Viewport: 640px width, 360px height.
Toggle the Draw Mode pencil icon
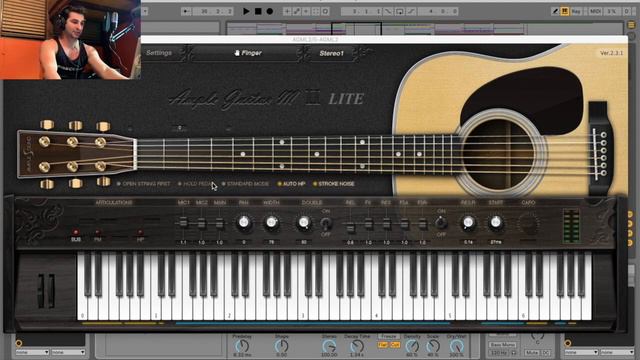[x=555, y=11]
